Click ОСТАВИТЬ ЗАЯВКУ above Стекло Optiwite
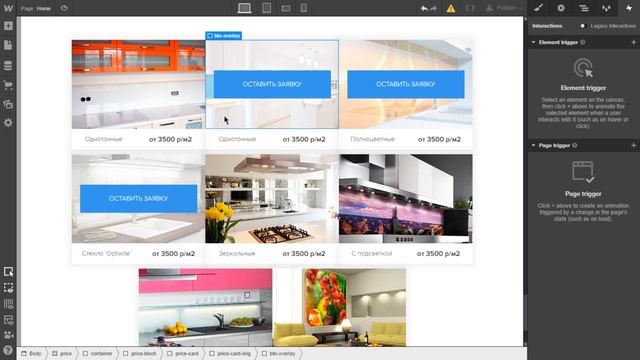The image size is (640, 360). coord(138,198)
